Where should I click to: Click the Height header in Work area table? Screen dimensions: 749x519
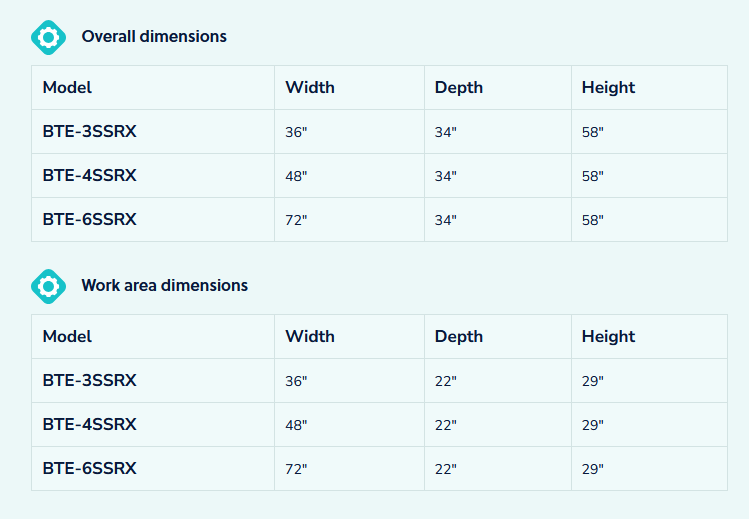click(608, 337)
